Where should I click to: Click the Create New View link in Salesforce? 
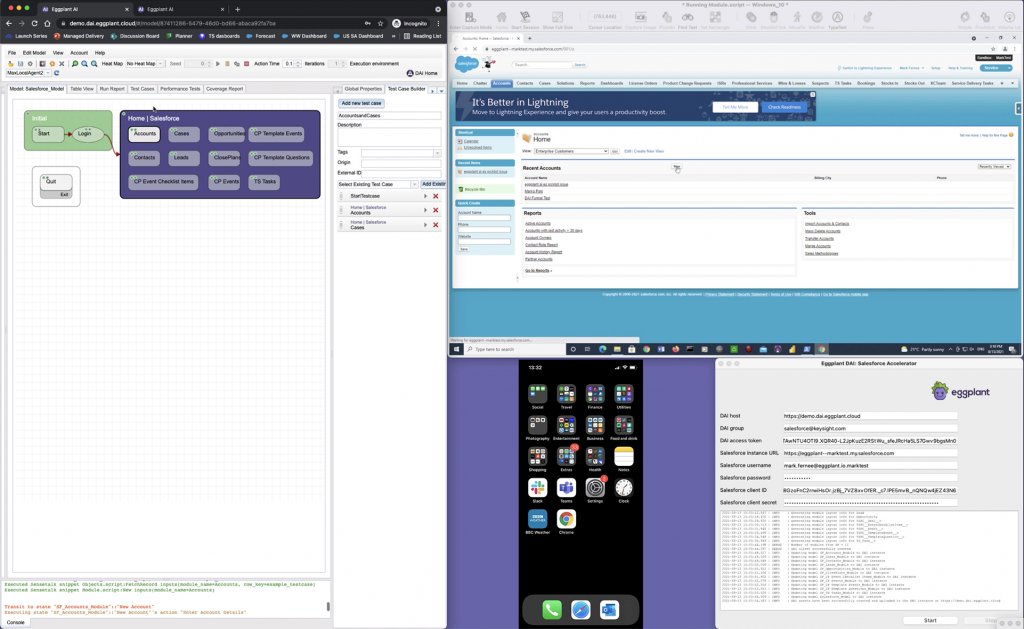[x=648, y=151]
